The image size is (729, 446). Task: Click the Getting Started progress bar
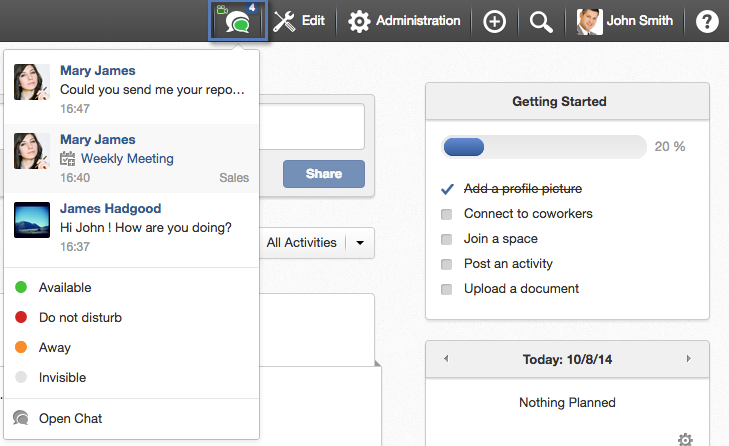(x=543, y=147)
